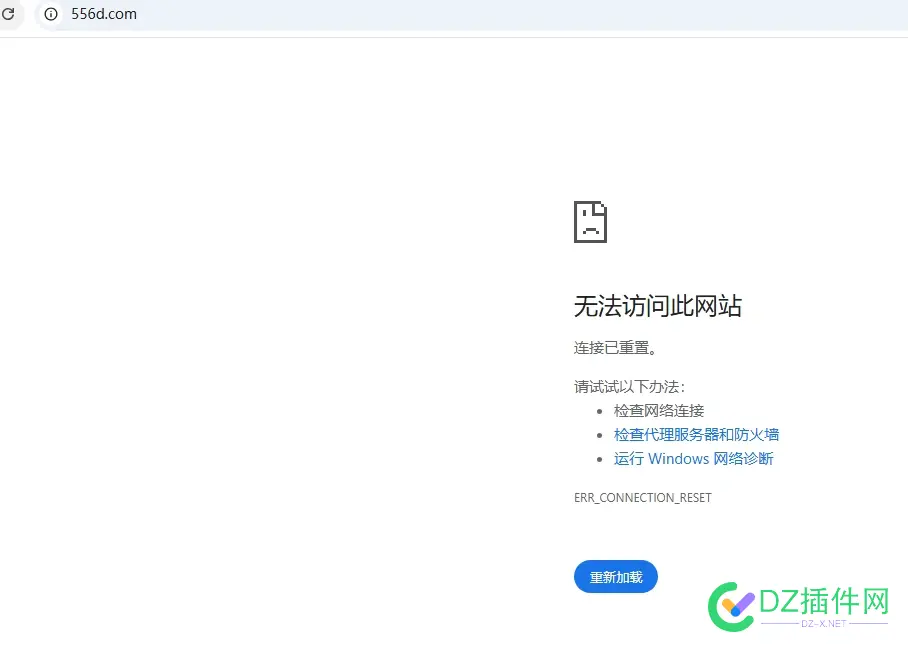
Task: Click the blank area of the address bar
Action: 400,15
